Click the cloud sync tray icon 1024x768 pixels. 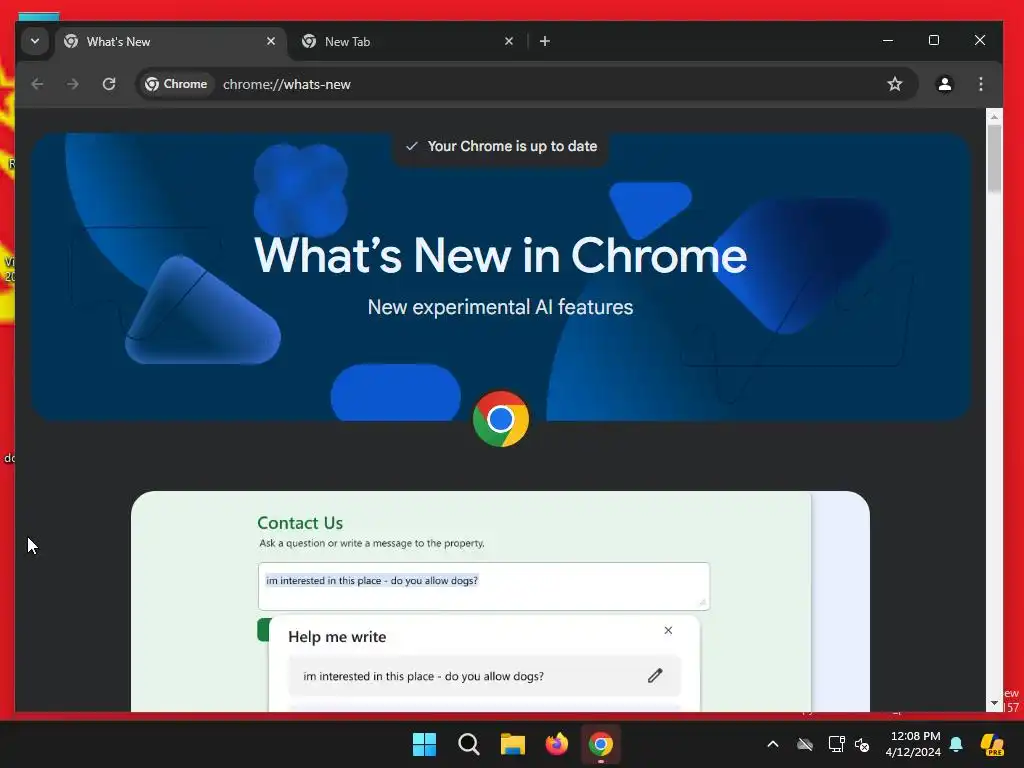click(805, 744)
